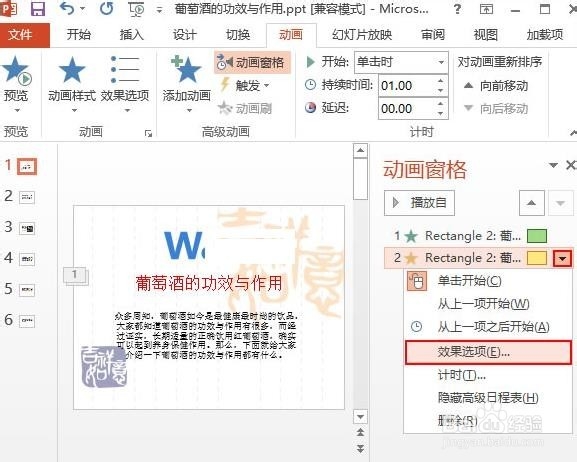Decrease 延迟 delay with down spinner
Screen dimensions: 577x462
tap(440, 113)
